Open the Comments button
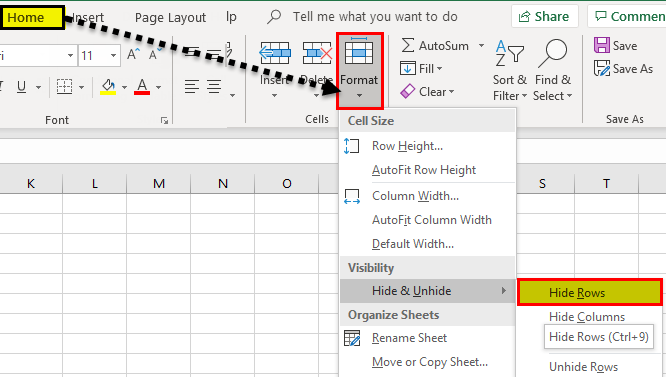Viewport: 666px width, 377px height. 628,17
